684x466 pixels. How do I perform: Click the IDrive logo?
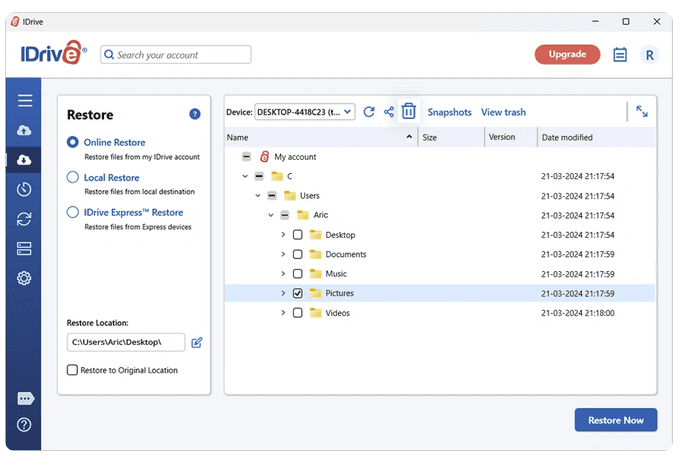tap(53, 53)
